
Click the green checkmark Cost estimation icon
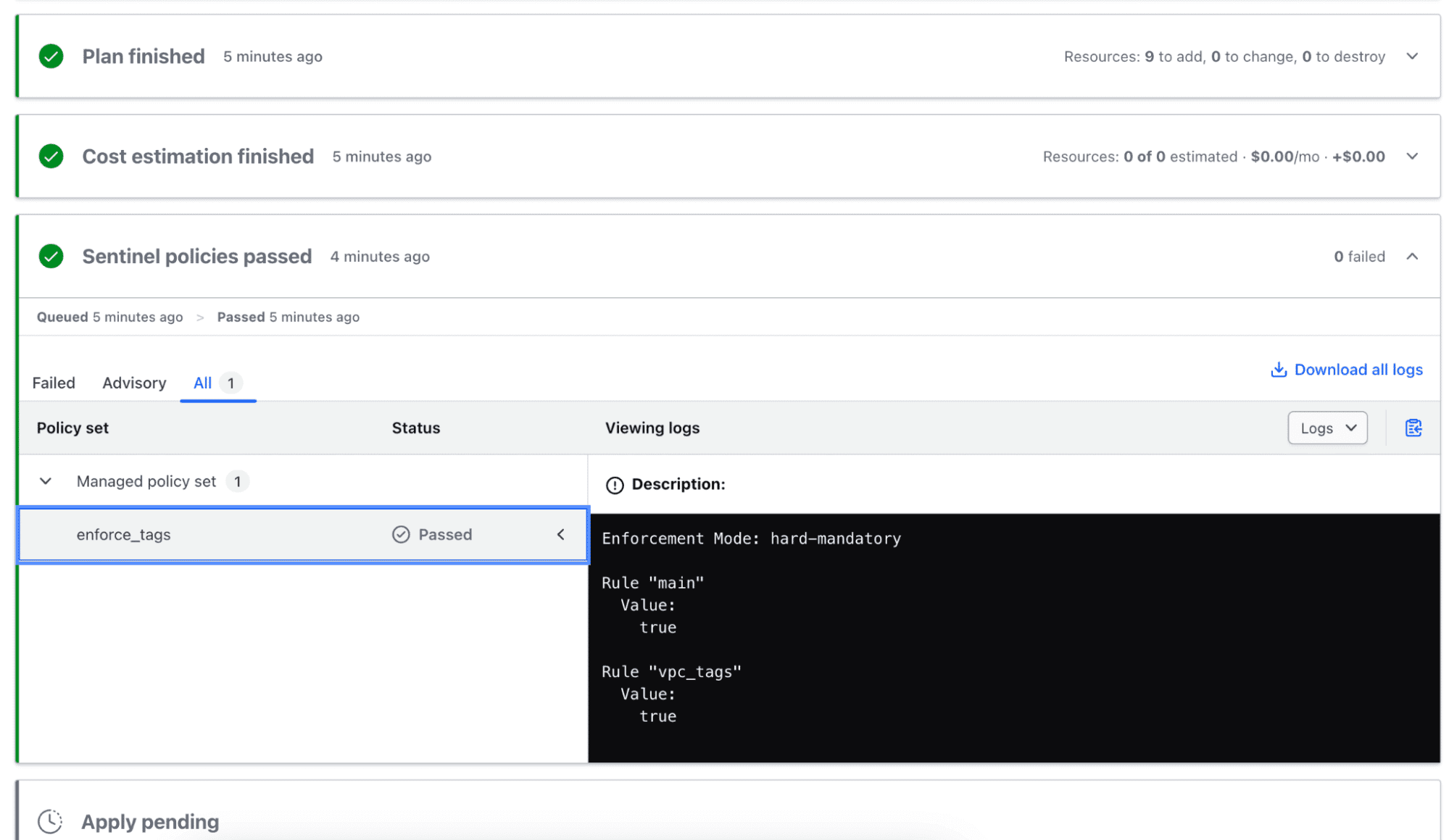click(x=52, y=156)
